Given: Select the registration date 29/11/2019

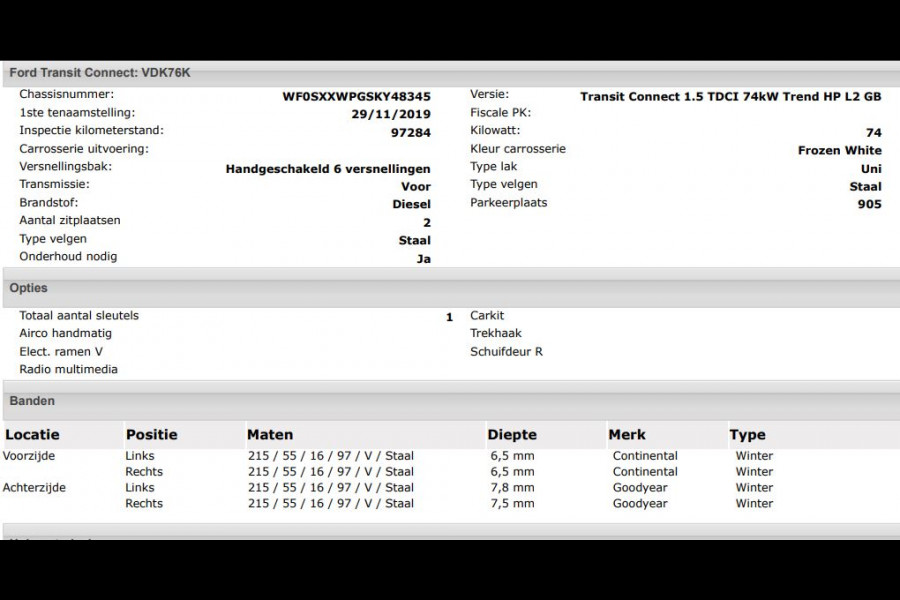Looking at the screenshot, I should coord(396,115).
